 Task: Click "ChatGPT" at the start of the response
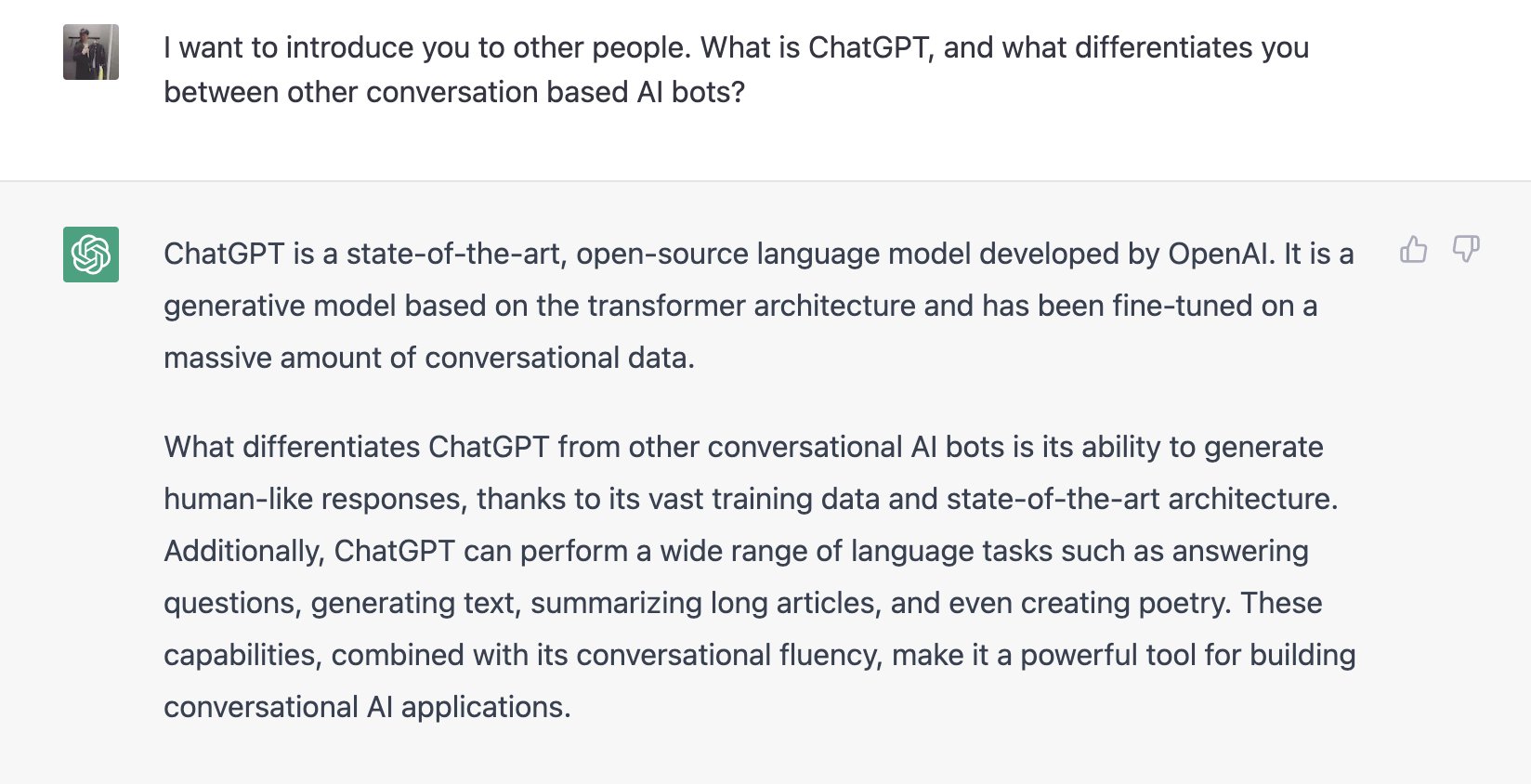224,254
